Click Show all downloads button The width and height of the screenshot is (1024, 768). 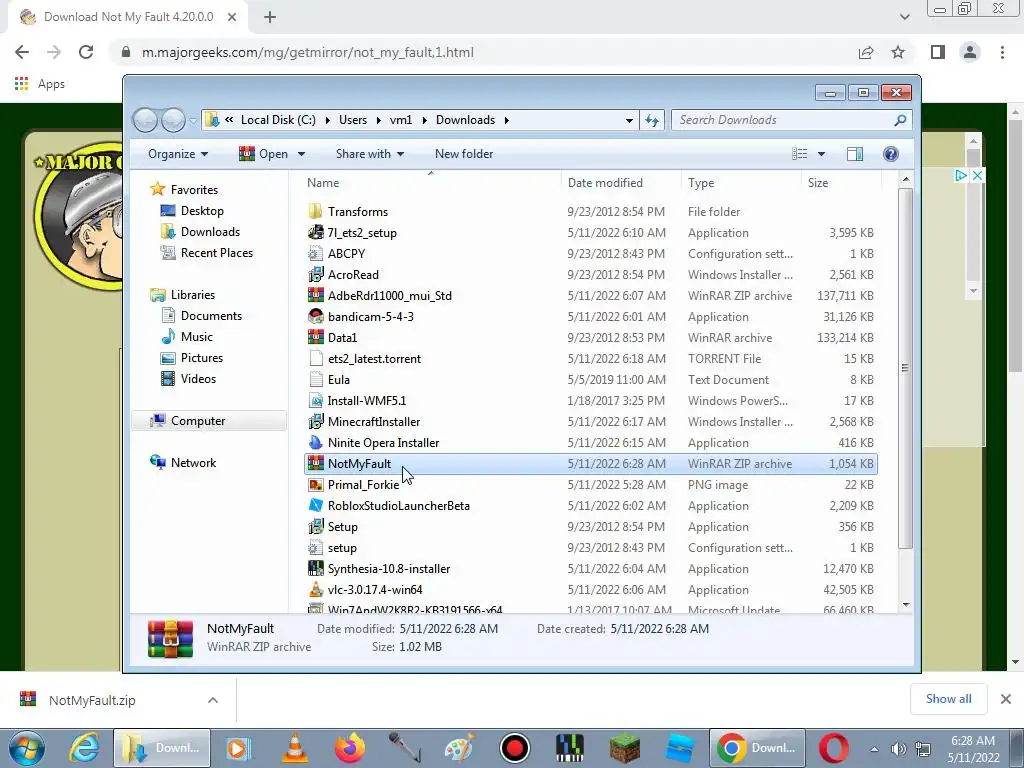click(948, 699)
